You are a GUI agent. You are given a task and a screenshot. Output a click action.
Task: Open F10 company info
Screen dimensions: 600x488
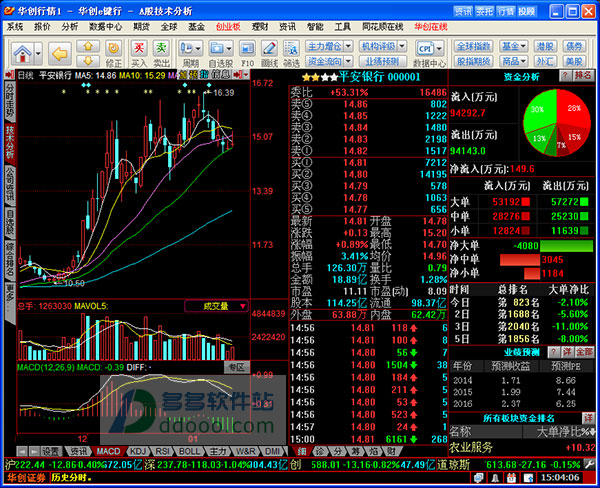click(x=247, y=53)
